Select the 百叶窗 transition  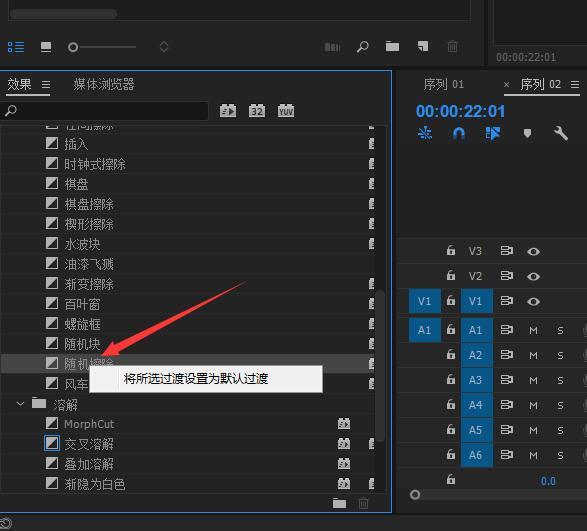[82, 304]
